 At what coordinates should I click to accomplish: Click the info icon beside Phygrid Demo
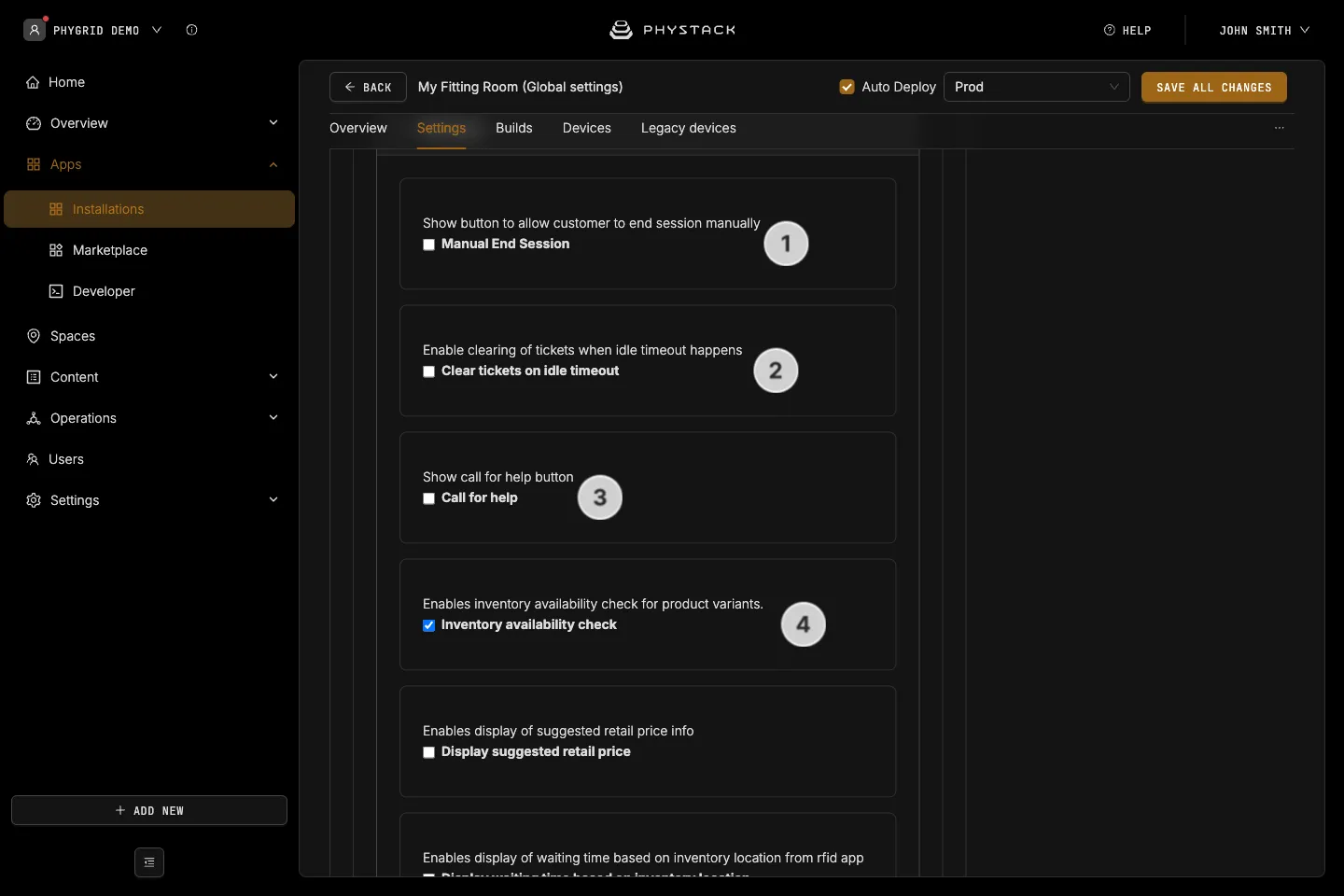[191, 30]
